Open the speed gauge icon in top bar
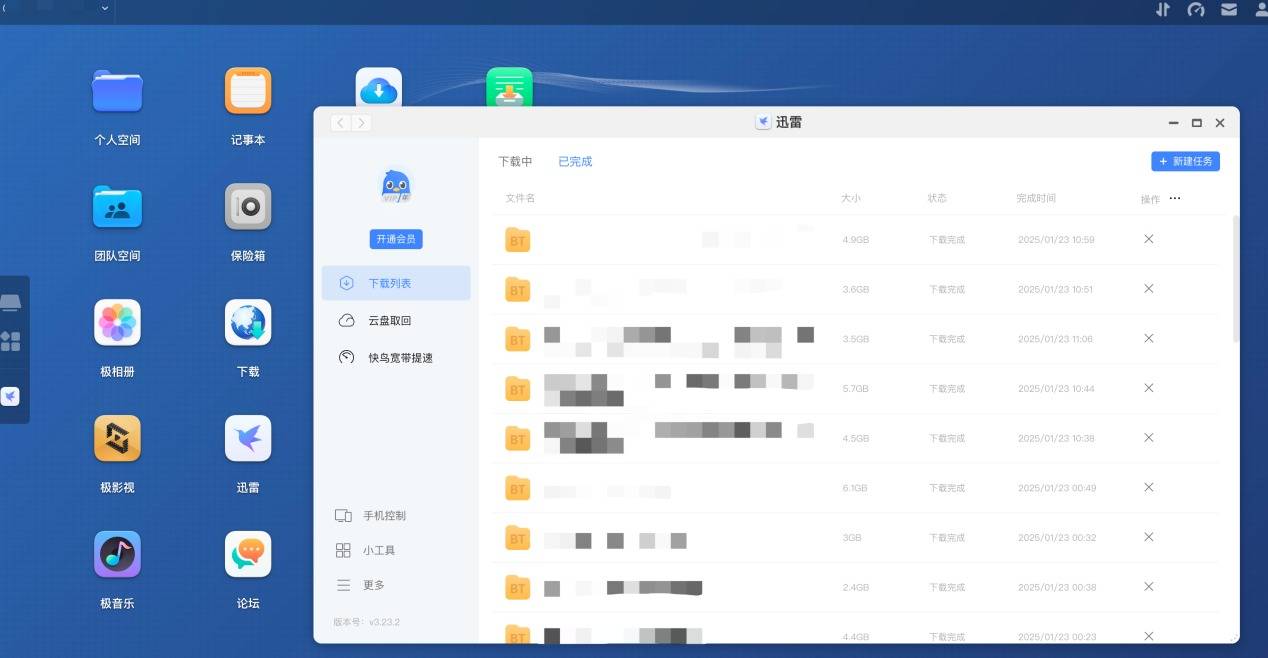This screenshot has width=1268, height=658. [x=1196, y=10]
